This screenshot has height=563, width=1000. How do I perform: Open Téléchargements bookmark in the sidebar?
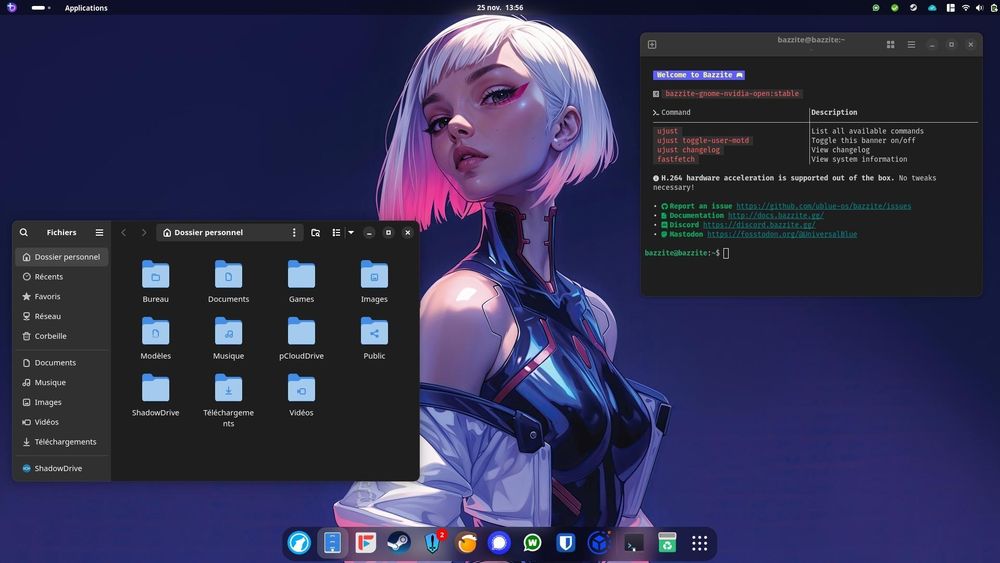tap(61, 442)
